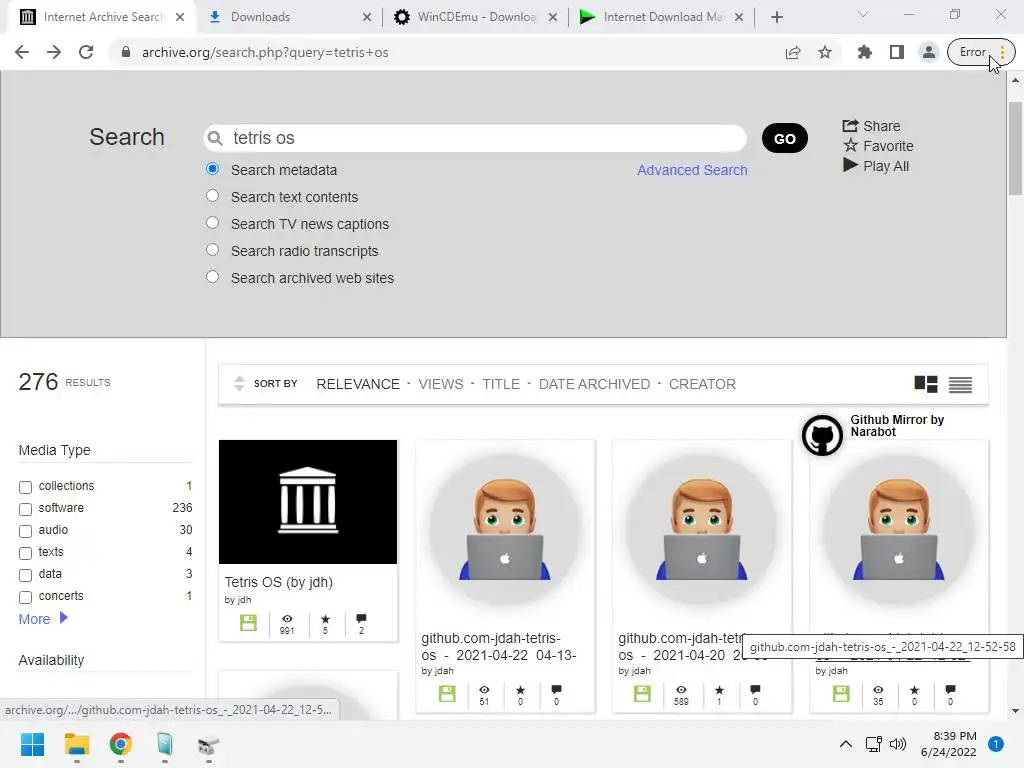Open the Chrome profile avatar
This screenshot has height=768, width=1024.
929,52
